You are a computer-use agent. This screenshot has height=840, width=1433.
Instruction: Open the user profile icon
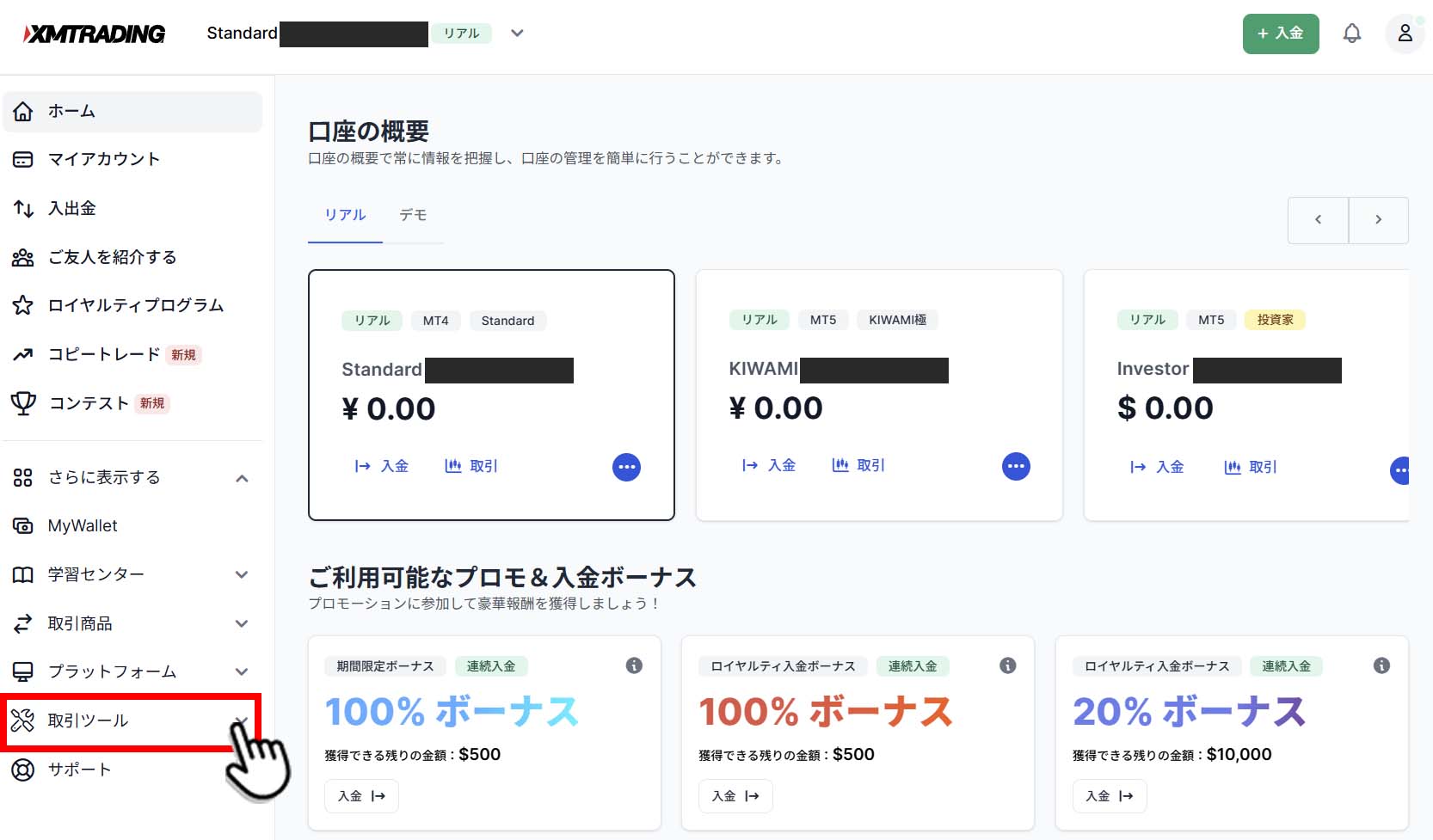click(1405, 34)
